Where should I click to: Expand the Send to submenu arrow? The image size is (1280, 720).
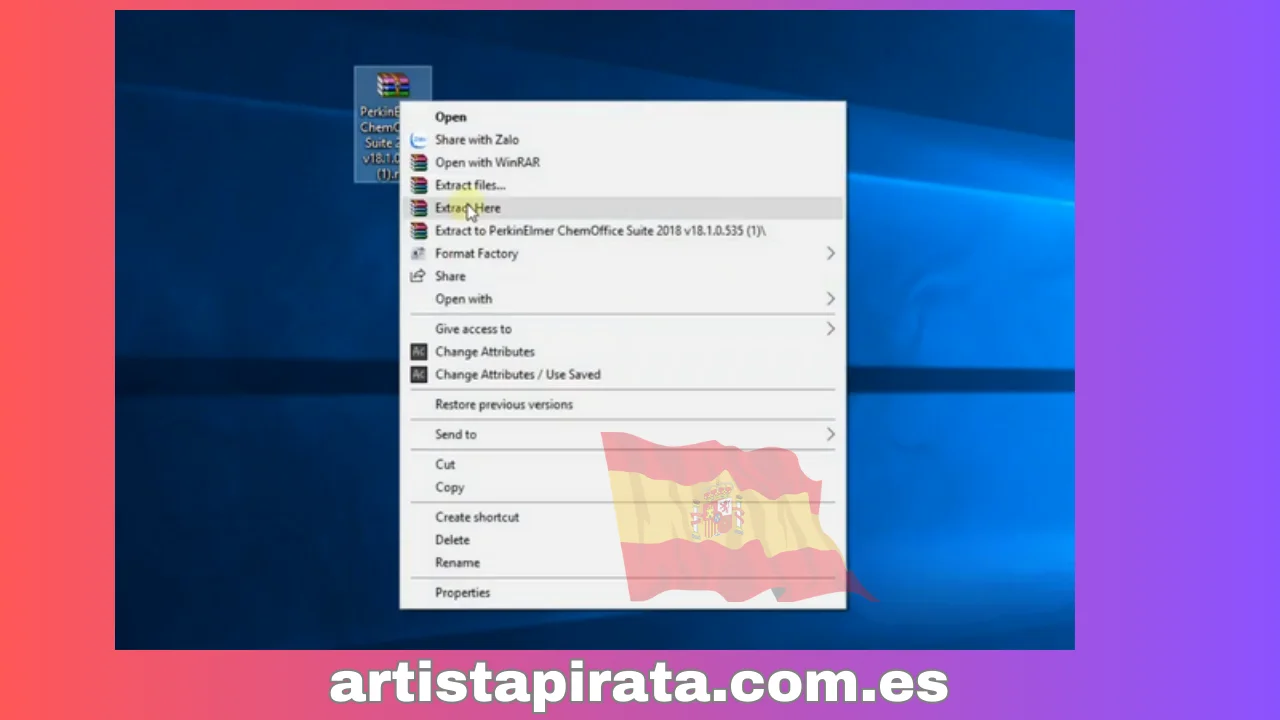(830, 435)
